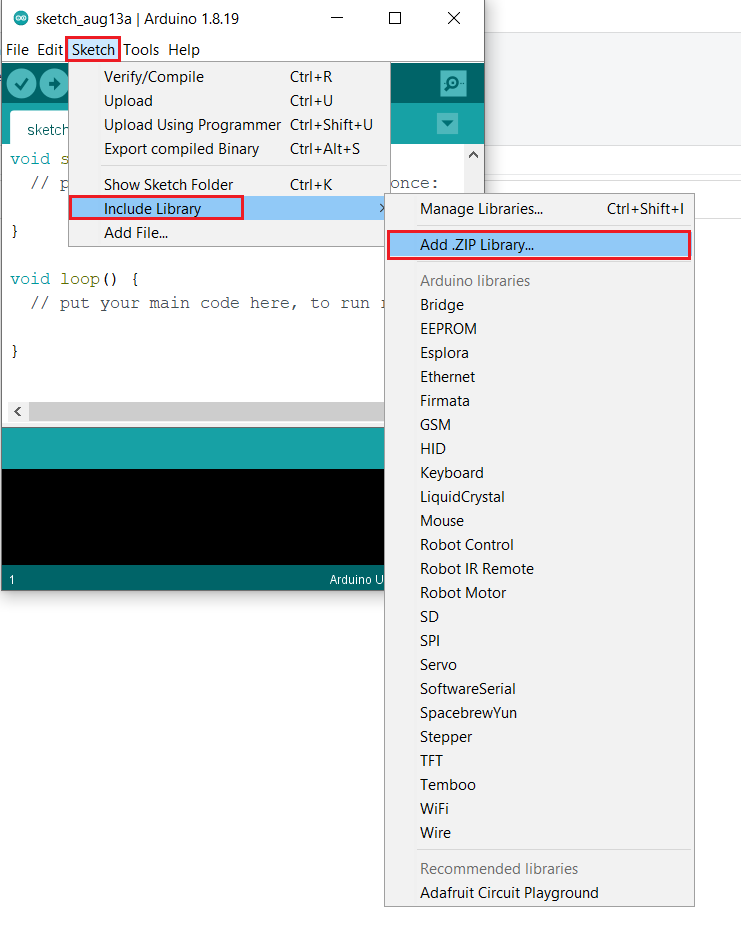This screenshot has height=925, width=741.
Task: Open the tab dropdown arrow button
Action: point(448,123)
